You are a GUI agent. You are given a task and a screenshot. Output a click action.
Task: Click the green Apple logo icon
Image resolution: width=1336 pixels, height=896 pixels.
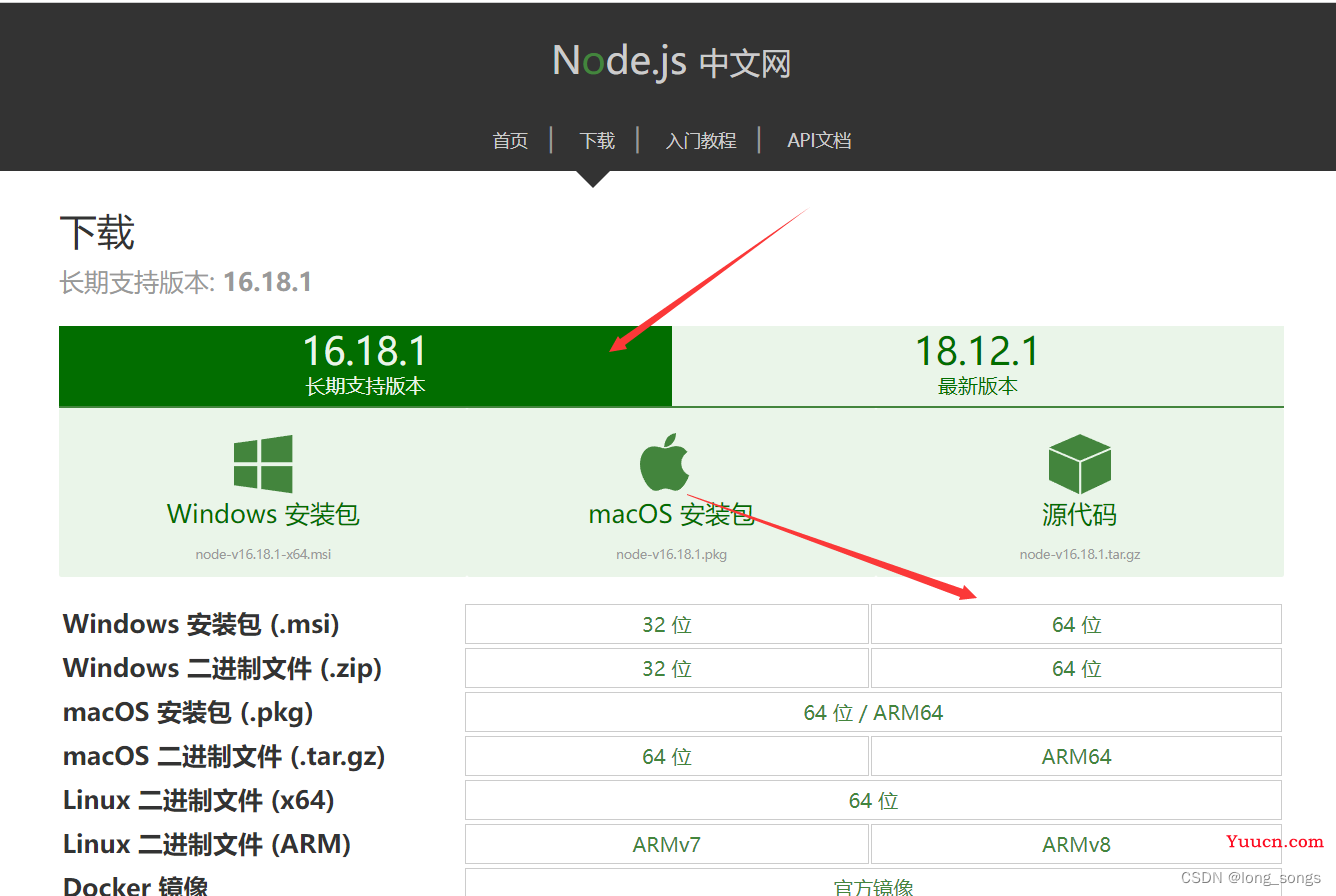(665, 463)
